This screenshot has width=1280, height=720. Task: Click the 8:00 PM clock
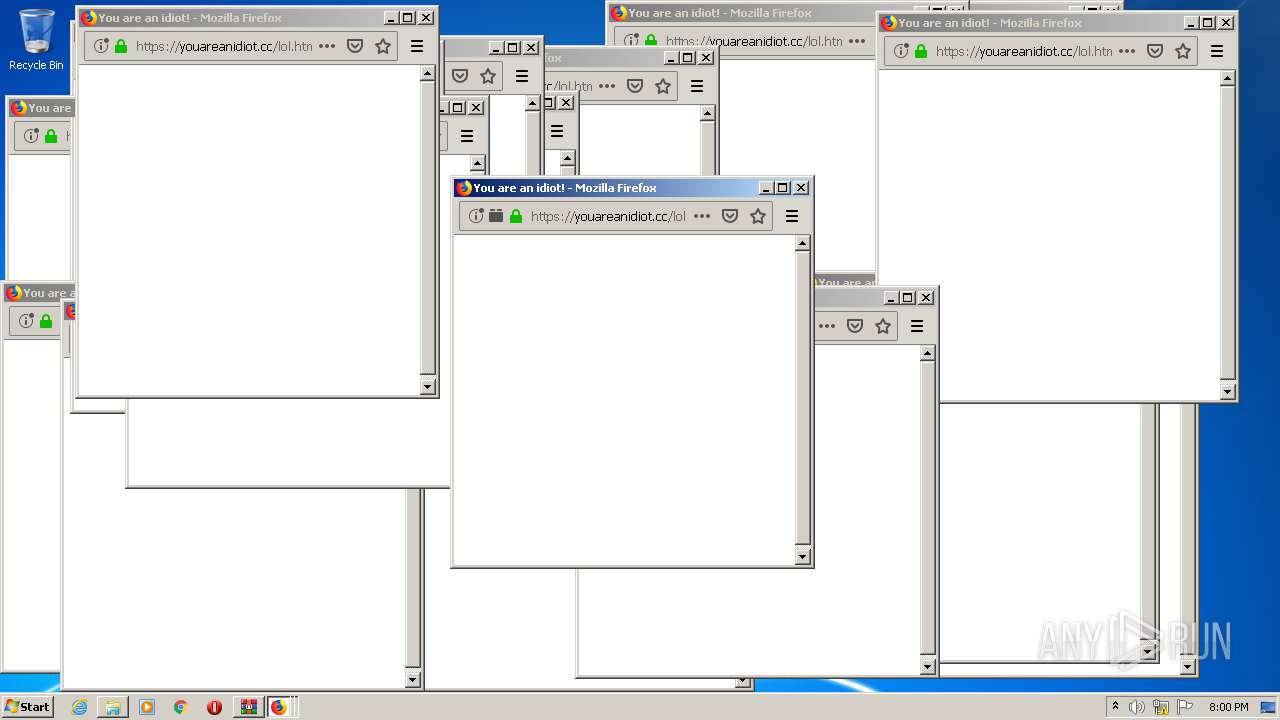click(x=1228, y=707)
